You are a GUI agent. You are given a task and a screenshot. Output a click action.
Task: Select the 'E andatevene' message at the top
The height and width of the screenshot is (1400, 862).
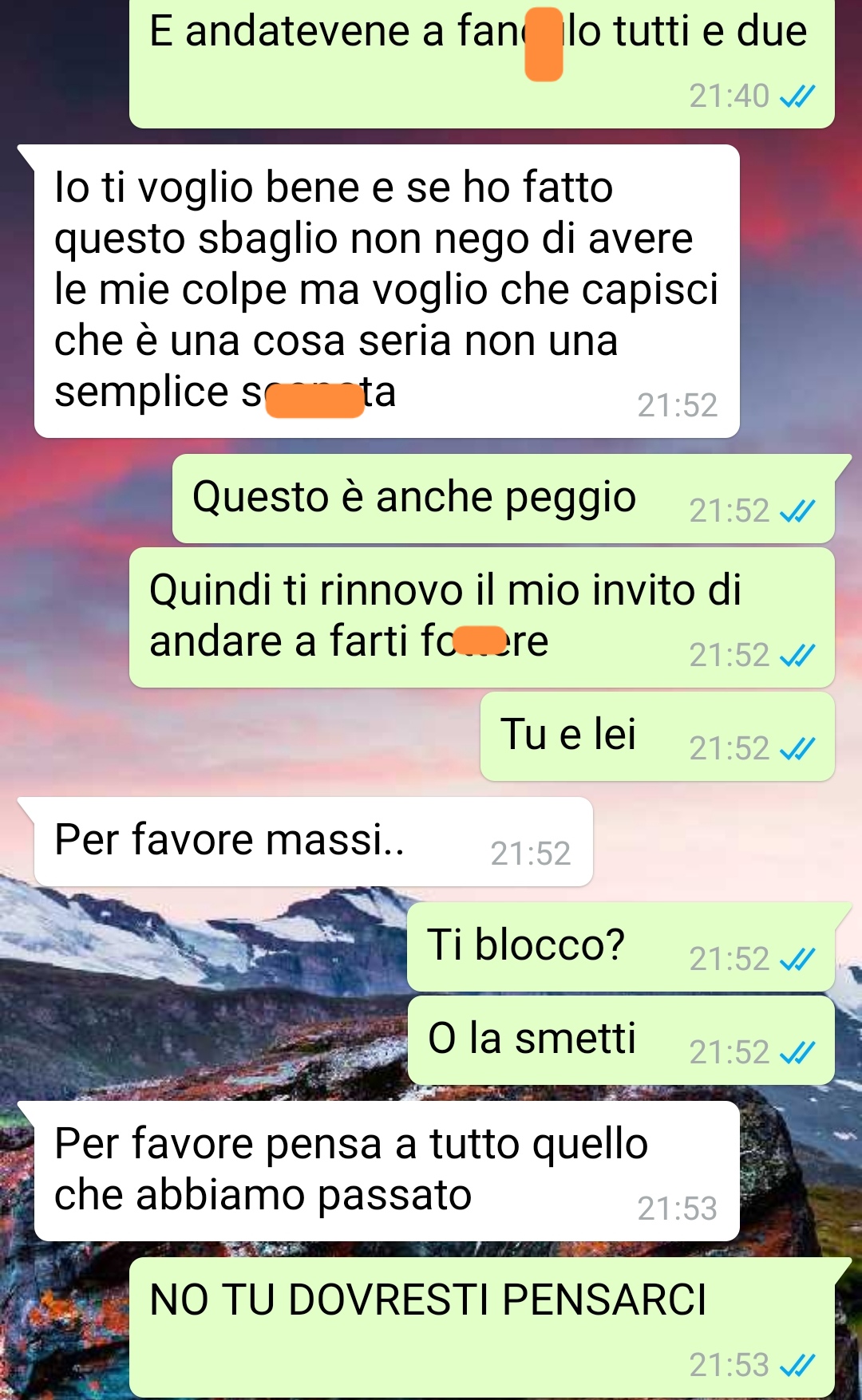(482, 64)
